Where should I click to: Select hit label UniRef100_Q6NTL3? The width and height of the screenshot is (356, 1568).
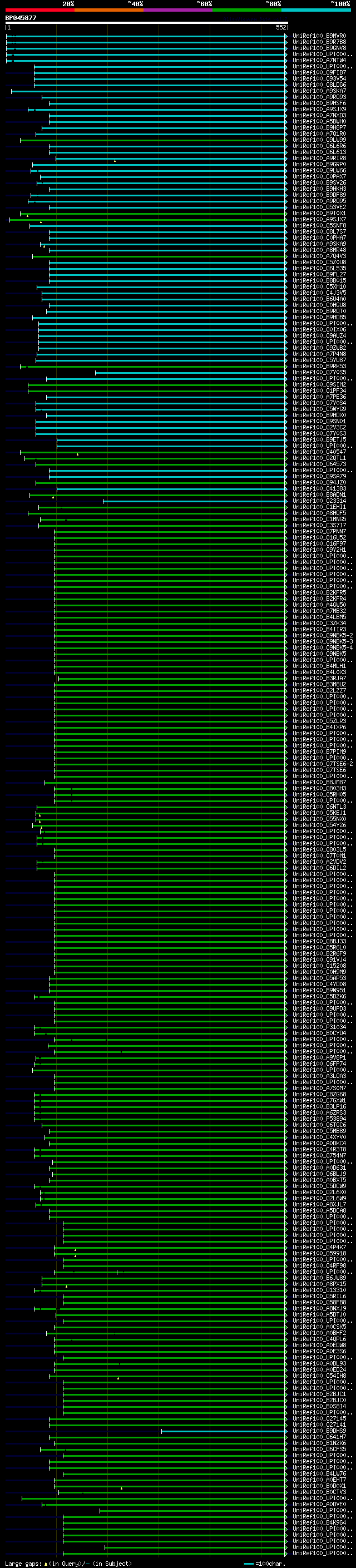coord(319,807)
